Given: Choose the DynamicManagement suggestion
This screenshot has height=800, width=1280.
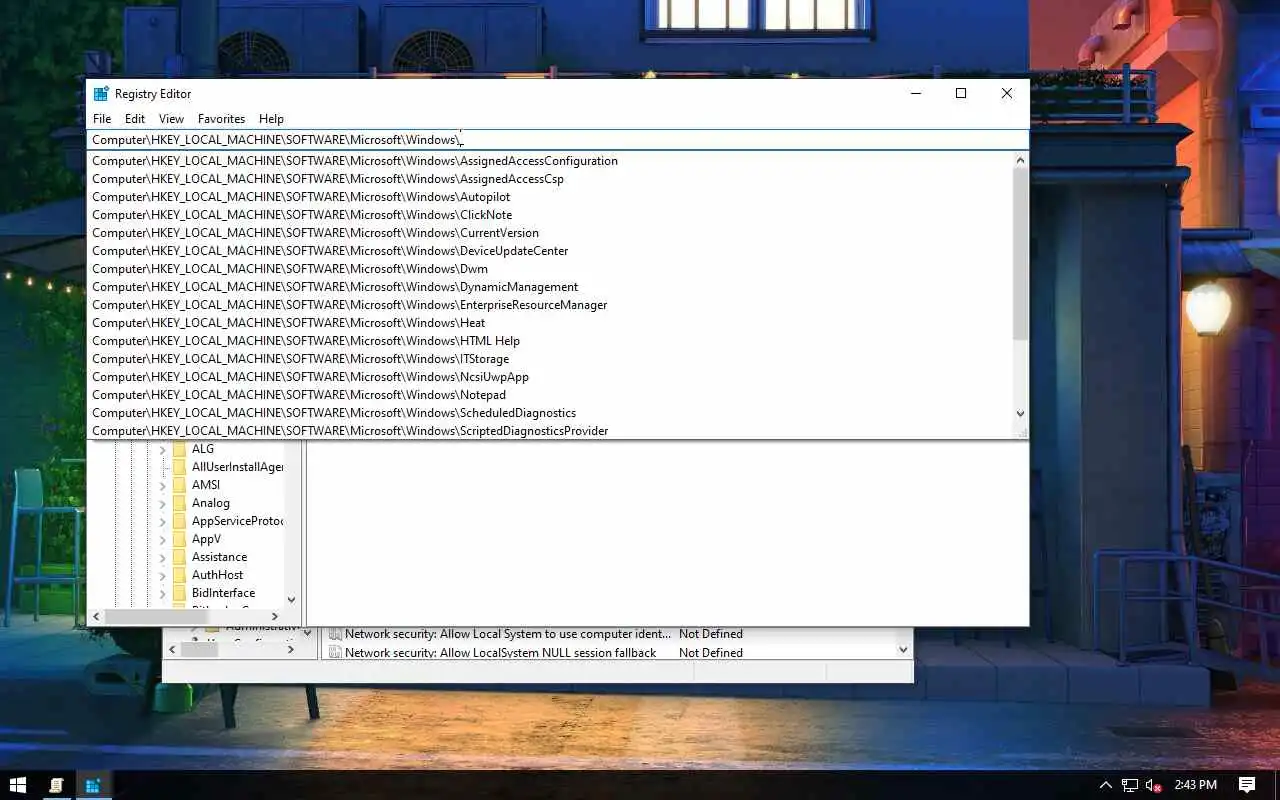Looking at the screenshot, I should (550, 287).
